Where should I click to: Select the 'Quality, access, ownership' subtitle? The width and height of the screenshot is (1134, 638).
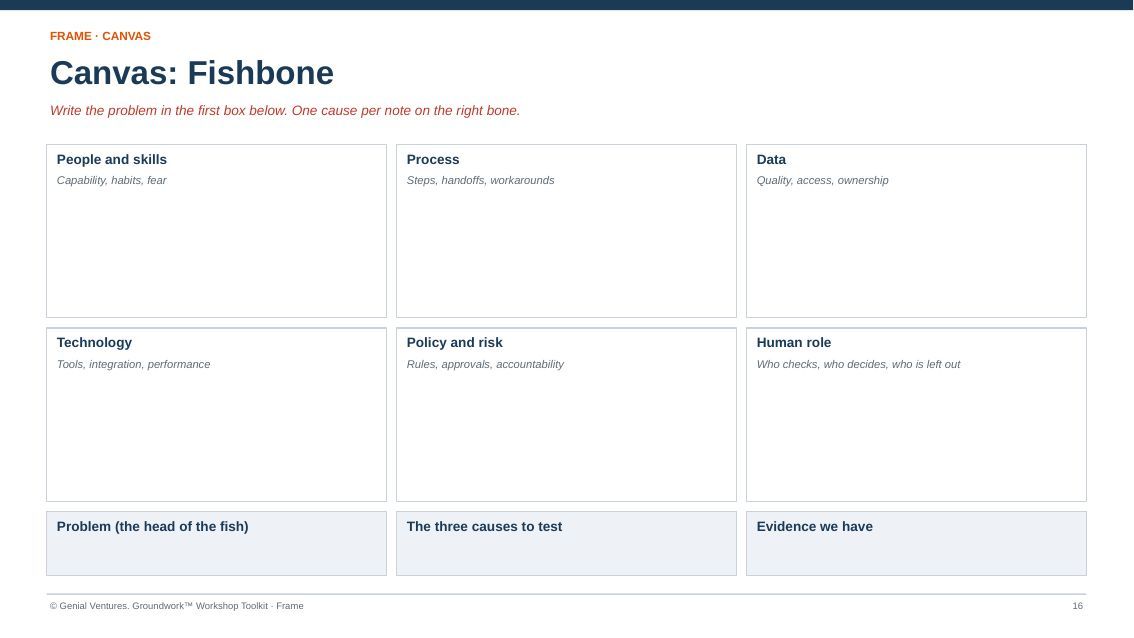822,180
